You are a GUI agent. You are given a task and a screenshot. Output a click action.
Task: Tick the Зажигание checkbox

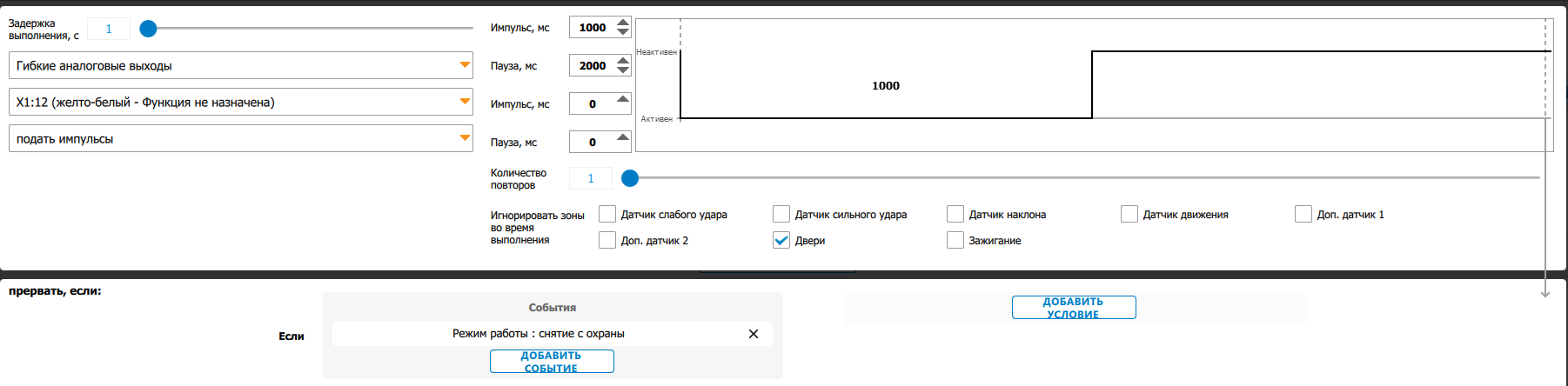pos(955,240)
